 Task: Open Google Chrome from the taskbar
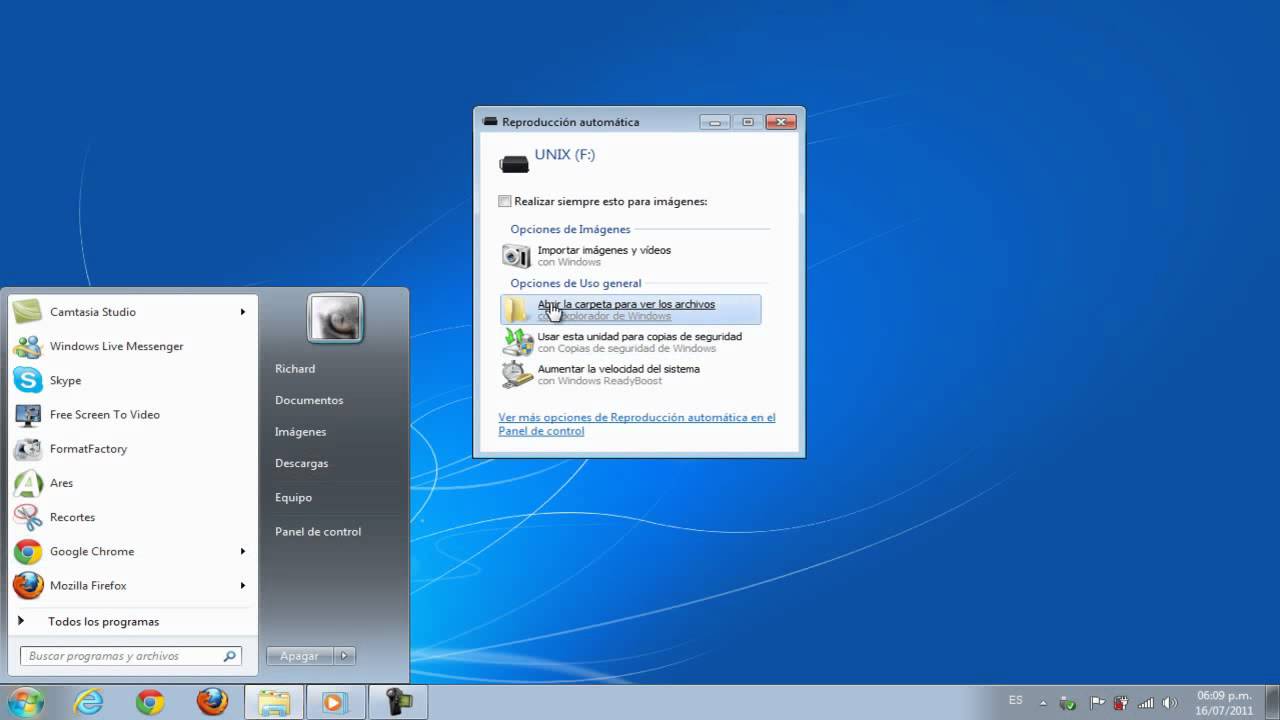pyautogui.click(x=151, y=703)
